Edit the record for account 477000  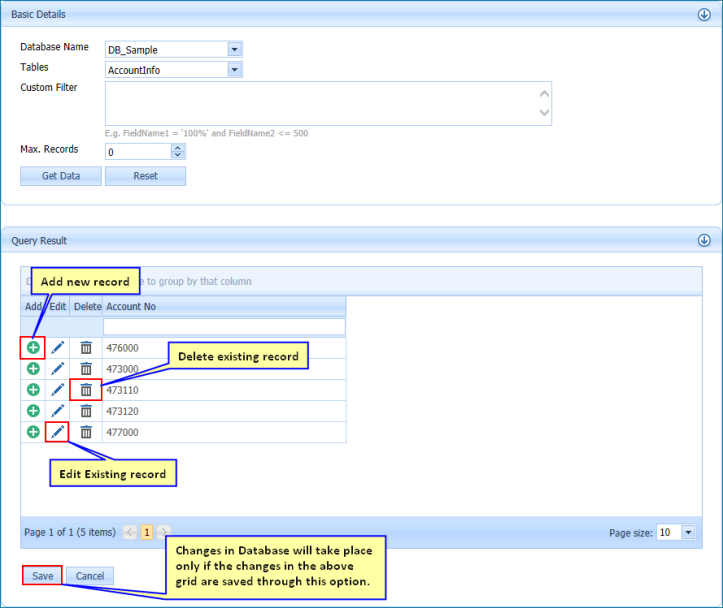pos(58,432)
